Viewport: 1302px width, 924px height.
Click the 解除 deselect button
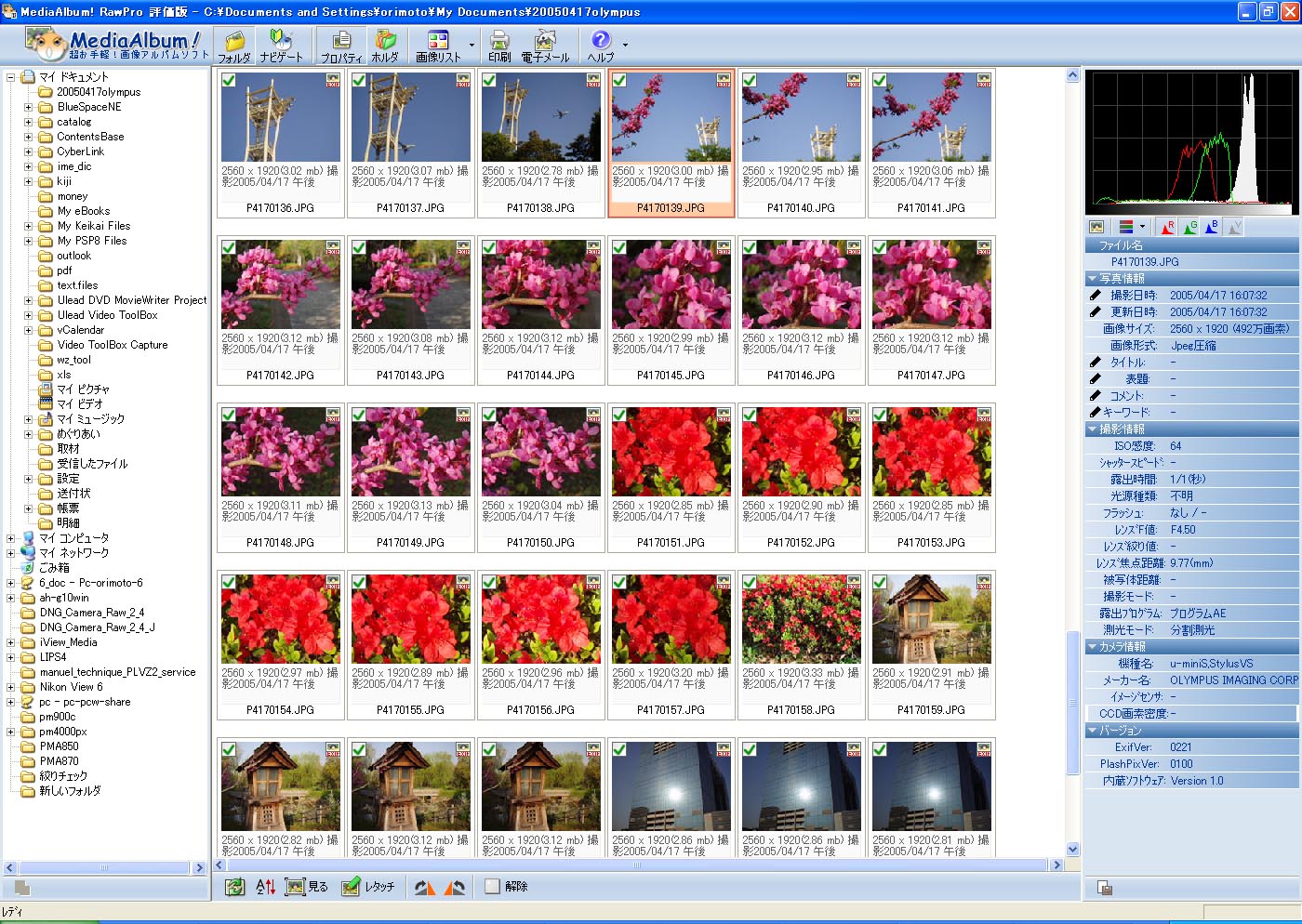(x=505, y=886)
